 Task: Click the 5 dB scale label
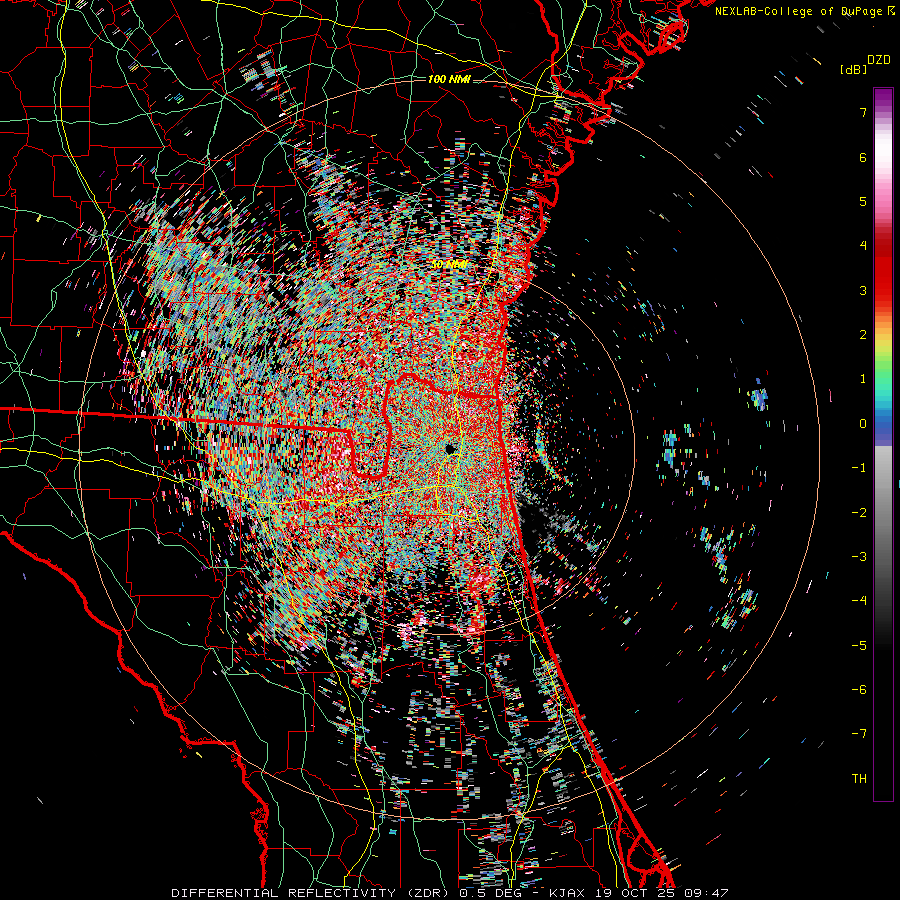863,201
